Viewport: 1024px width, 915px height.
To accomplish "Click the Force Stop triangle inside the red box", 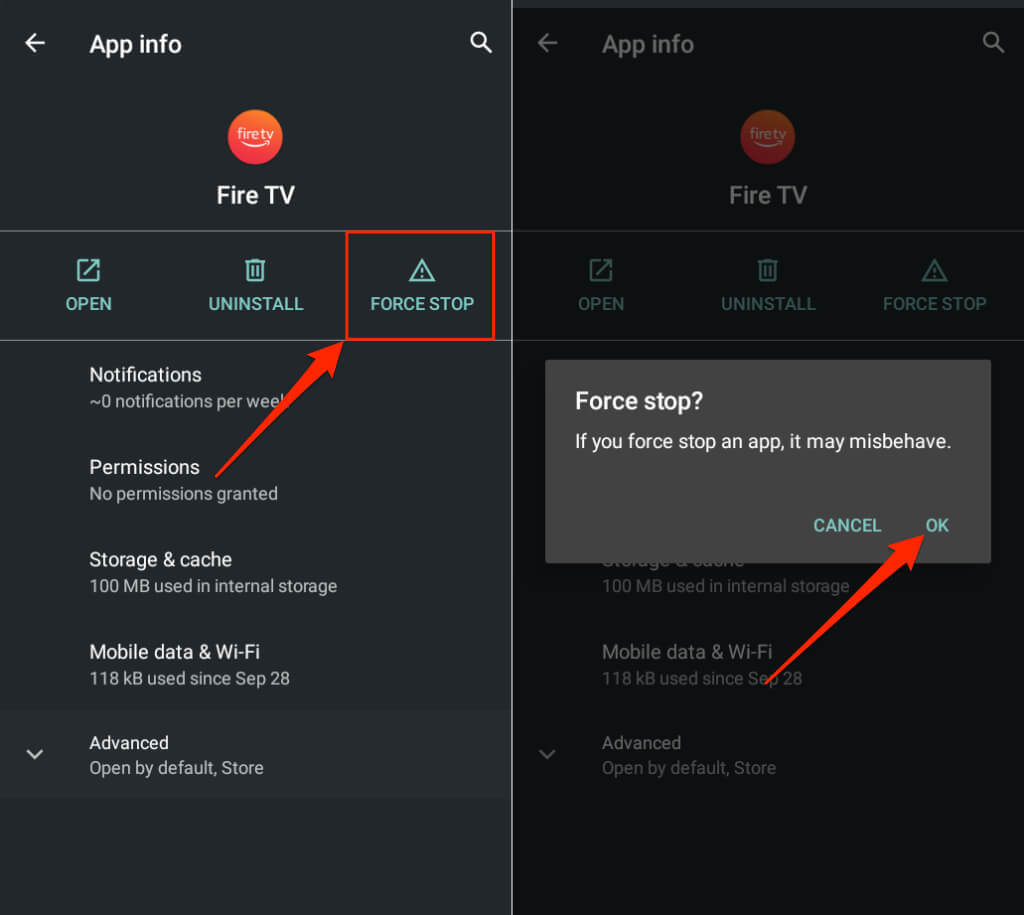I will pos(421,270).
